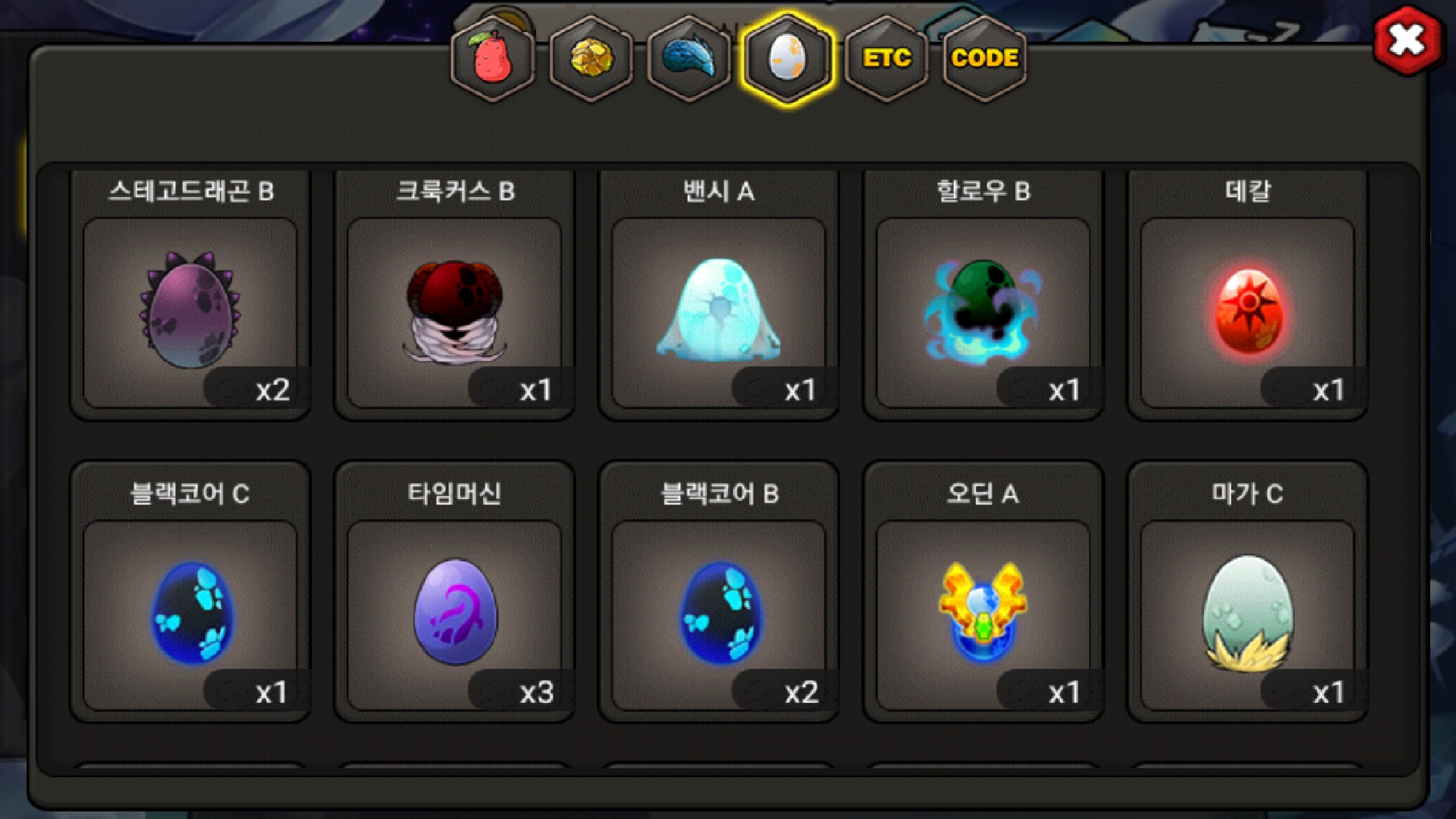The width and height of the screenshot is (1456, 819).
Task: Select the red 크록커스 B egg
Action: tap(454, 312)
